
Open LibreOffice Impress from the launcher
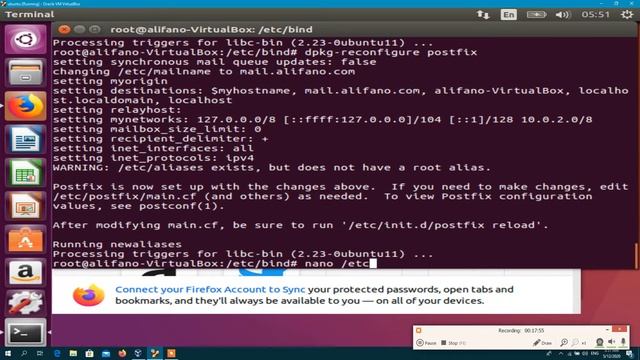pos(25,206)
